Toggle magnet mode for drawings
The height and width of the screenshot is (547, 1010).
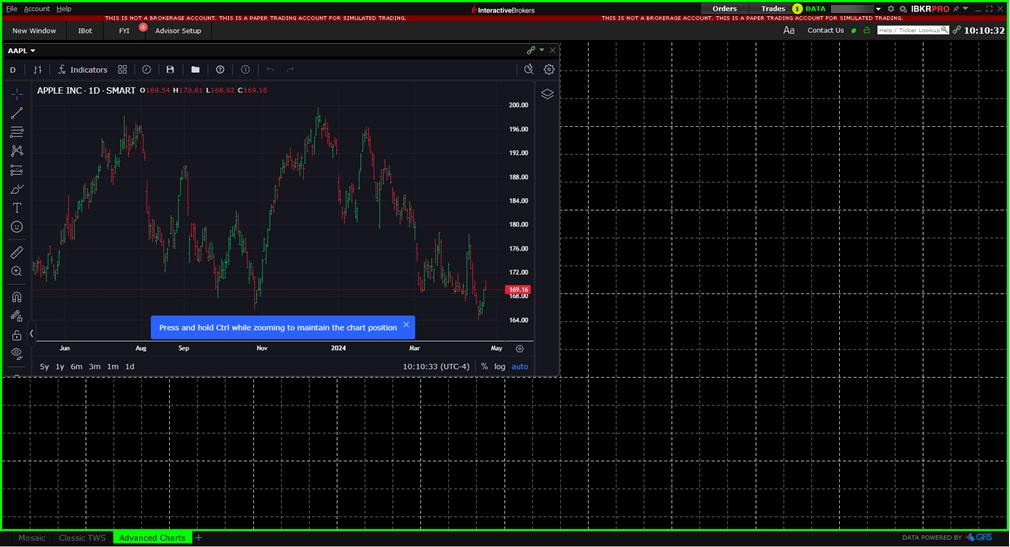[x=17, y=297]
